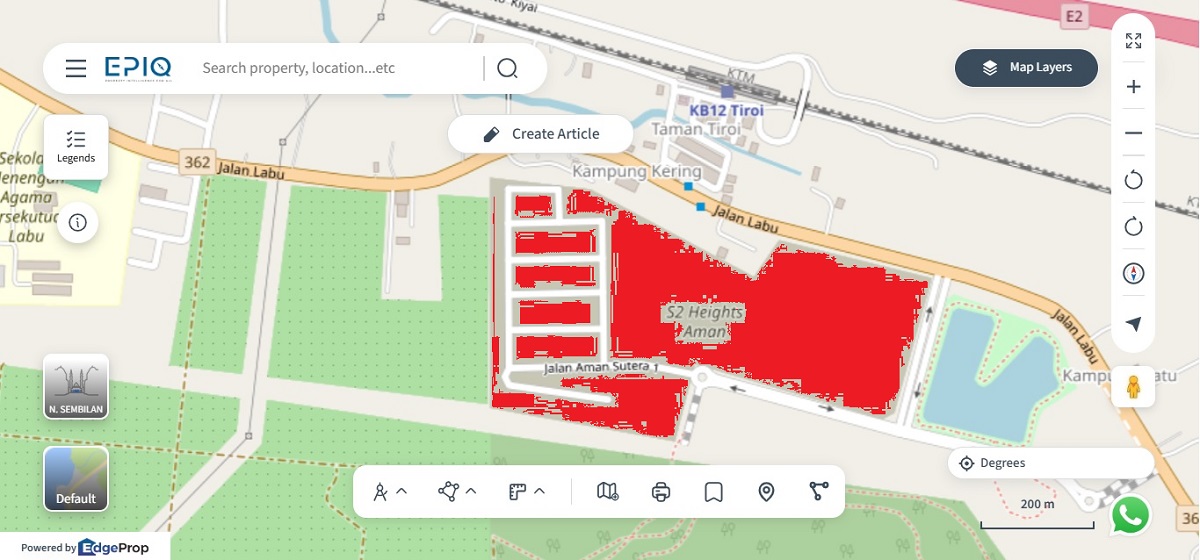
Task: Open the print map tool
Action: tap(660, 491)
